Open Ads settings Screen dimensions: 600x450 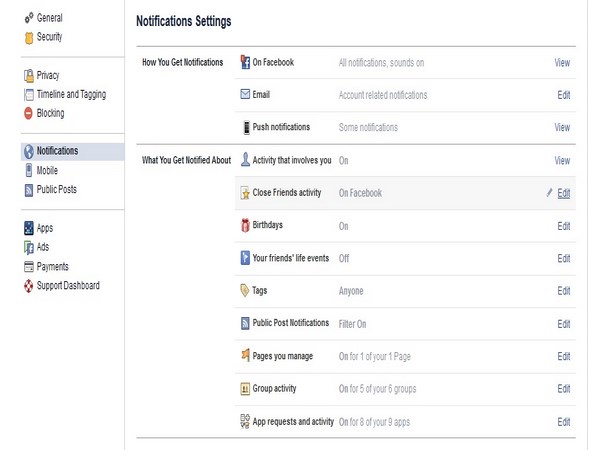[x=43, y=247]
